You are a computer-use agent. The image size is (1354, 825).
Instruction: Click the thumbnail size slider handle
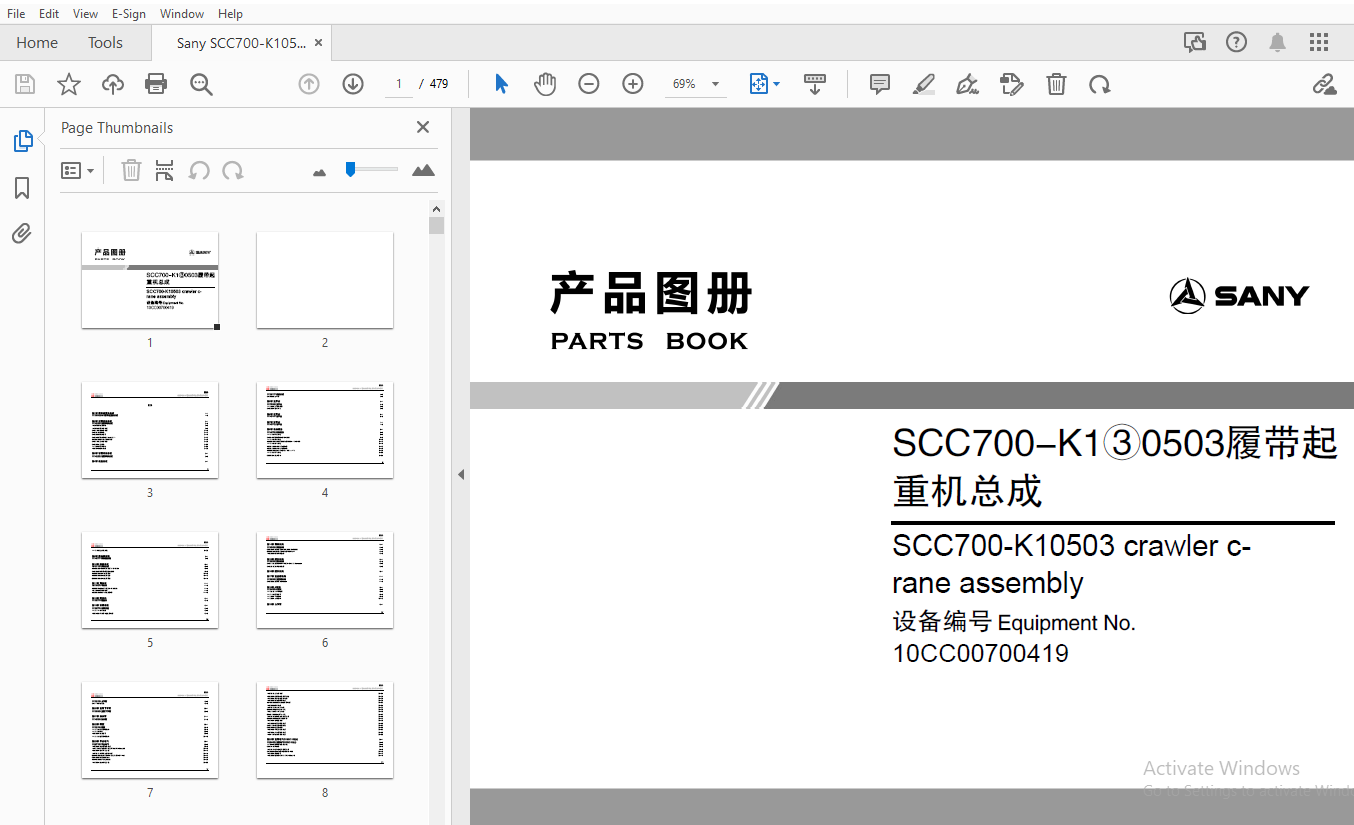point(350,169)
